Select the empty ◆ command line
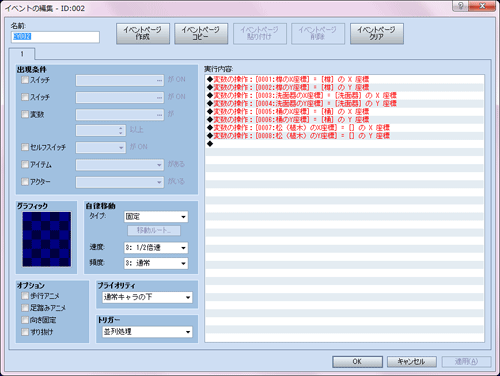 click(x=344, y=144)
